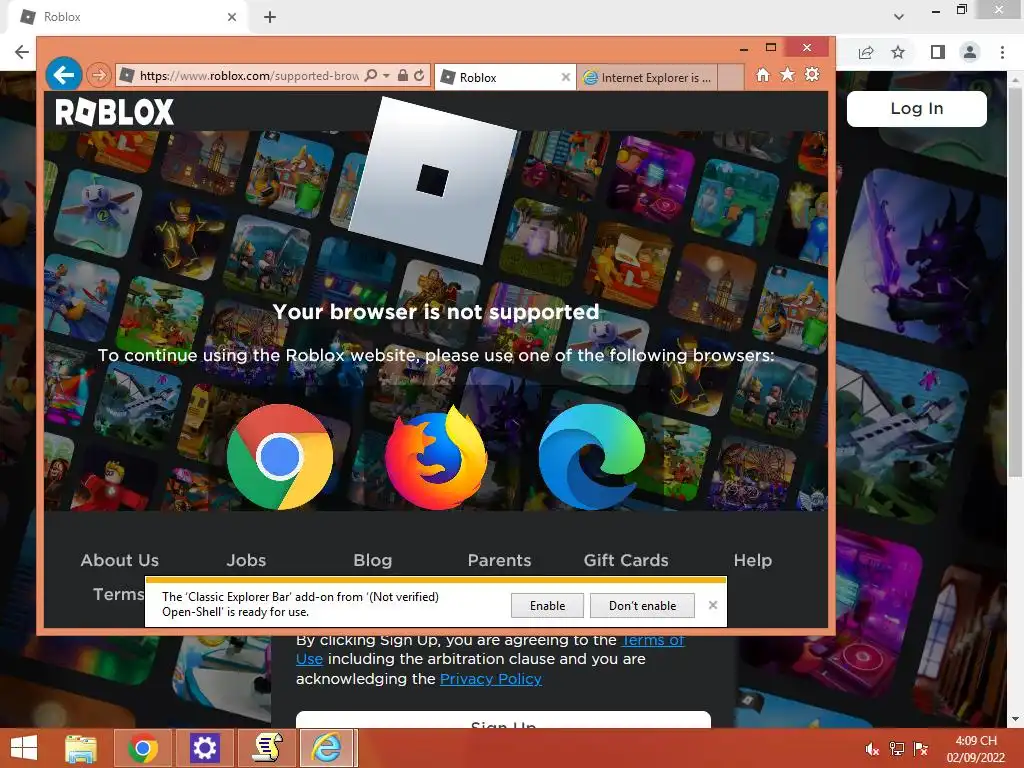1024x768 pixels.
Task: Click Chrome's share page icon
Action: [866, 52]
